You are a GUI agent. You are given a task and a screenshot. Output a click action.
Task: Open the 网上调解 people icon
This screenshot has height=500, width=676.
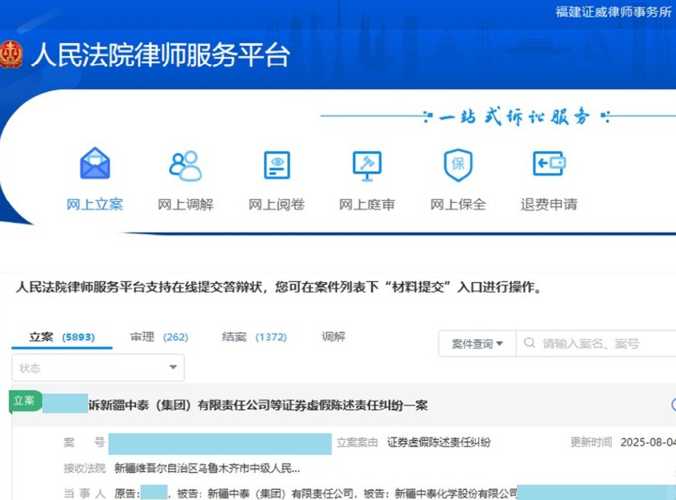click(x=185, y=166)
